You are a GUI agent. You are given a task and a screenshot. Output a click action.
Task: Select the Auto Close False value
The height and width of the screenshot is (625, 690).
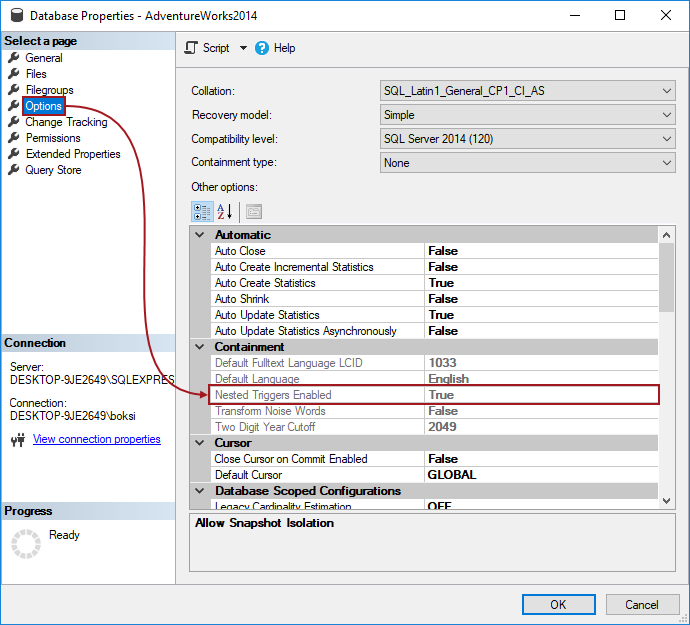(x=541, y=251)
